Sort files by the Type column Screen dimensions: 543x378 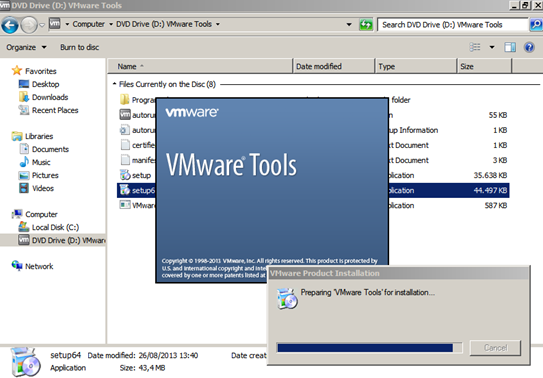416,66
